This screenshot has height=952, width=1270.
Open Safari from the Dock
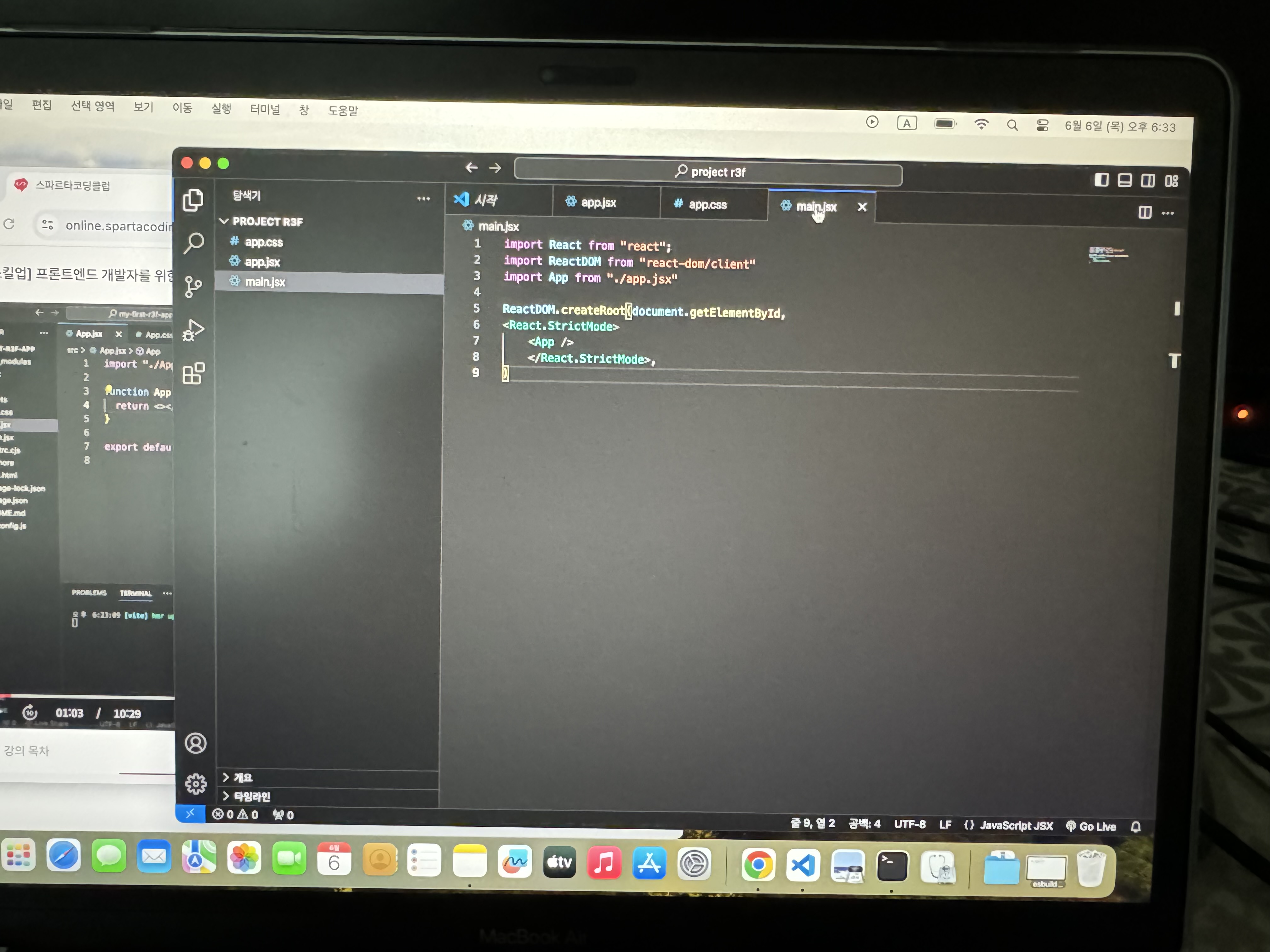[63, 856]
